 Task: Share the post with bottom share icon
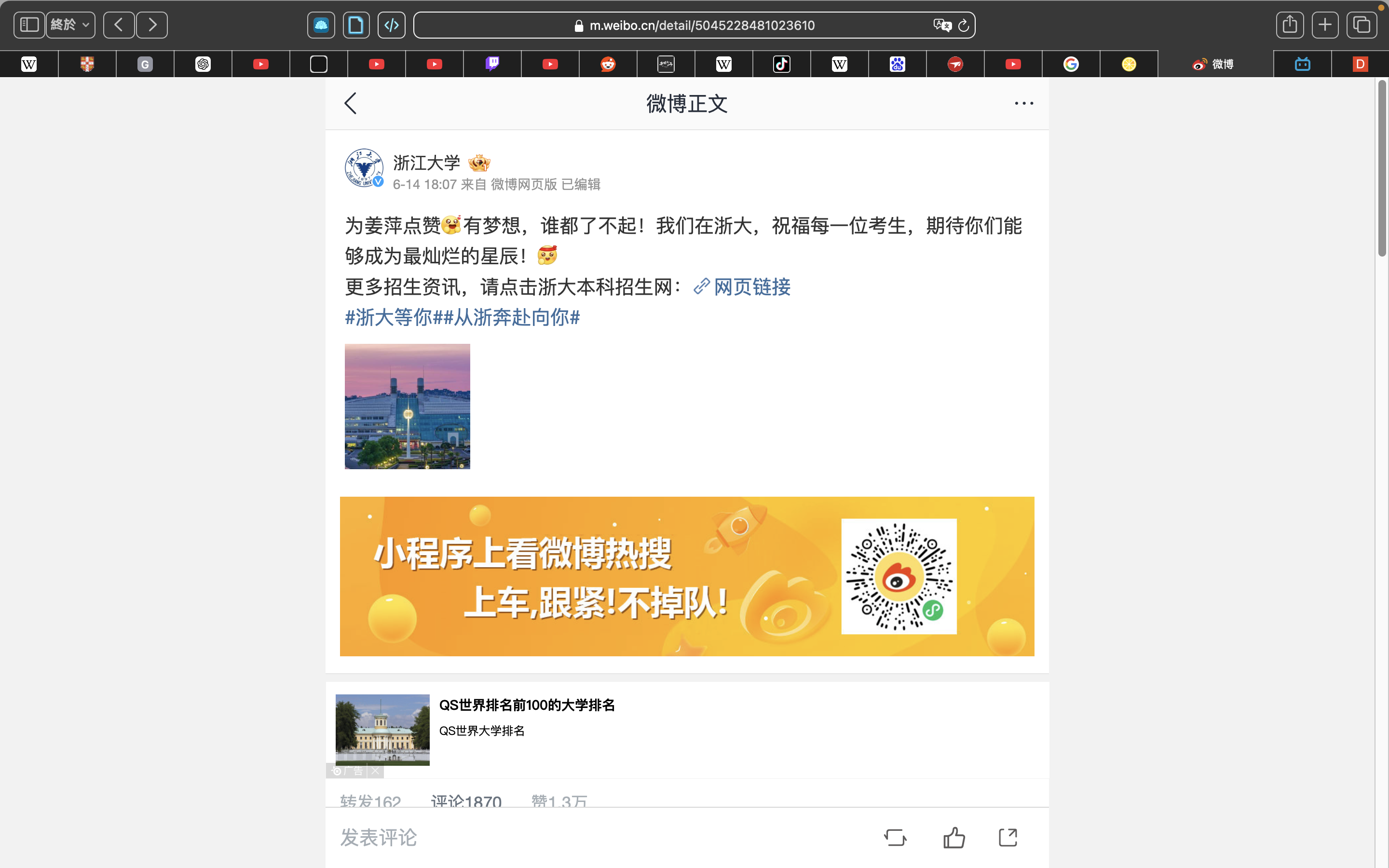pyautogui.click(x=1008, y=838)
